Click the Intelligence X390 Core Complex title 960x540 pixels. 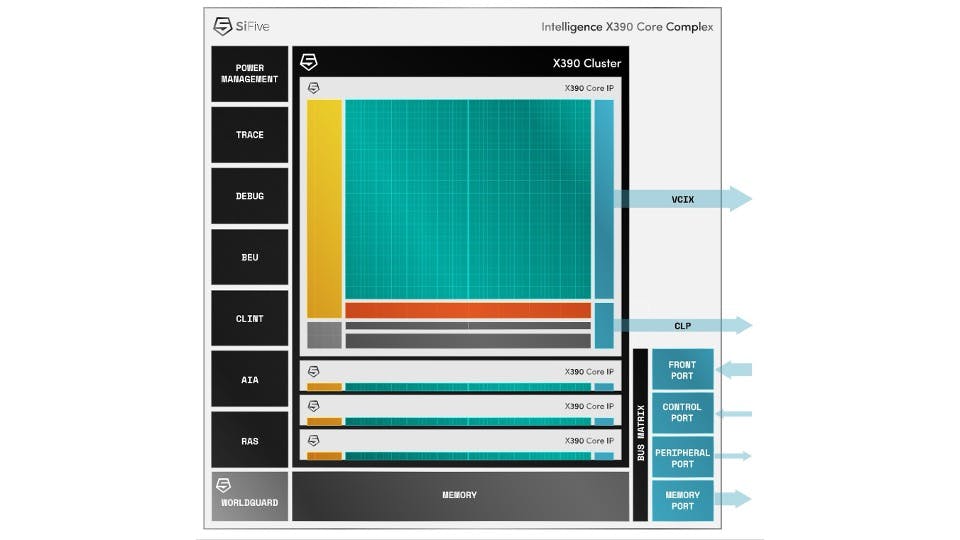pyautogui.click(x=627, y=27)
